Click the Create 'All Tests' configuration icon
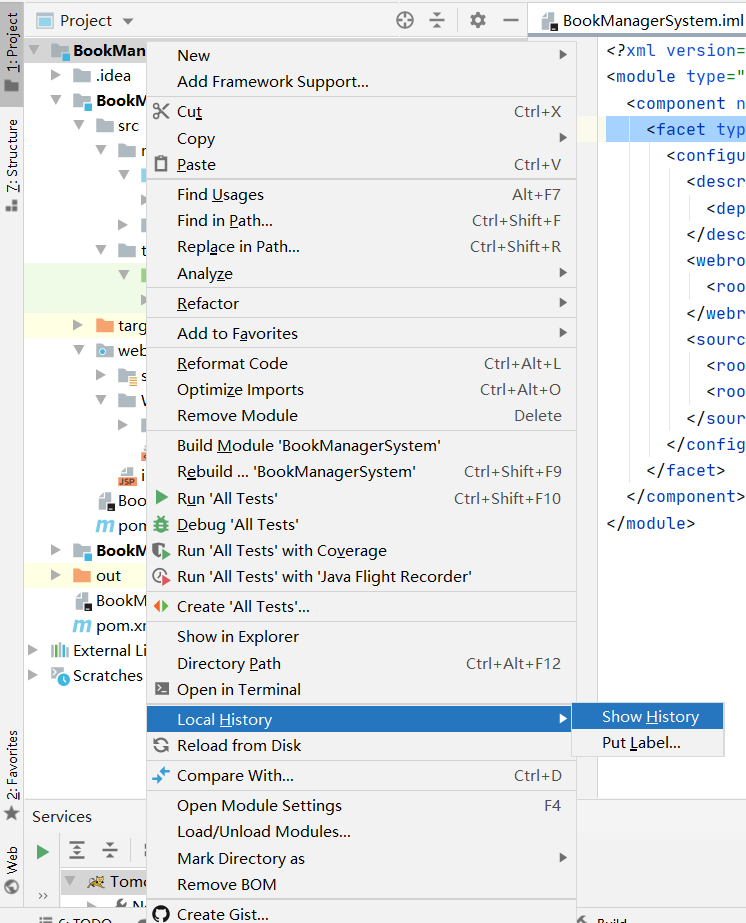746x923 pixels. click(x=161, y=606)
